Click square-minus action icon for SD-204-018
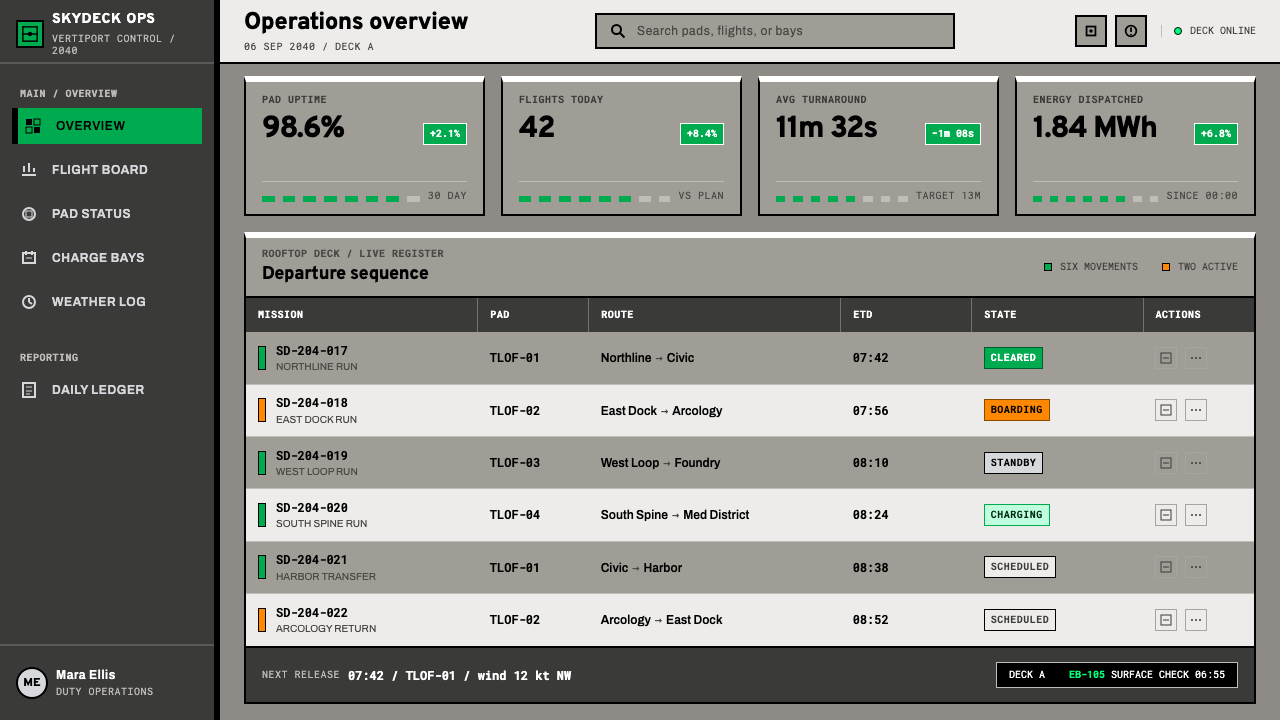Screen dimensions: 1280x720 coord(1166,410)
